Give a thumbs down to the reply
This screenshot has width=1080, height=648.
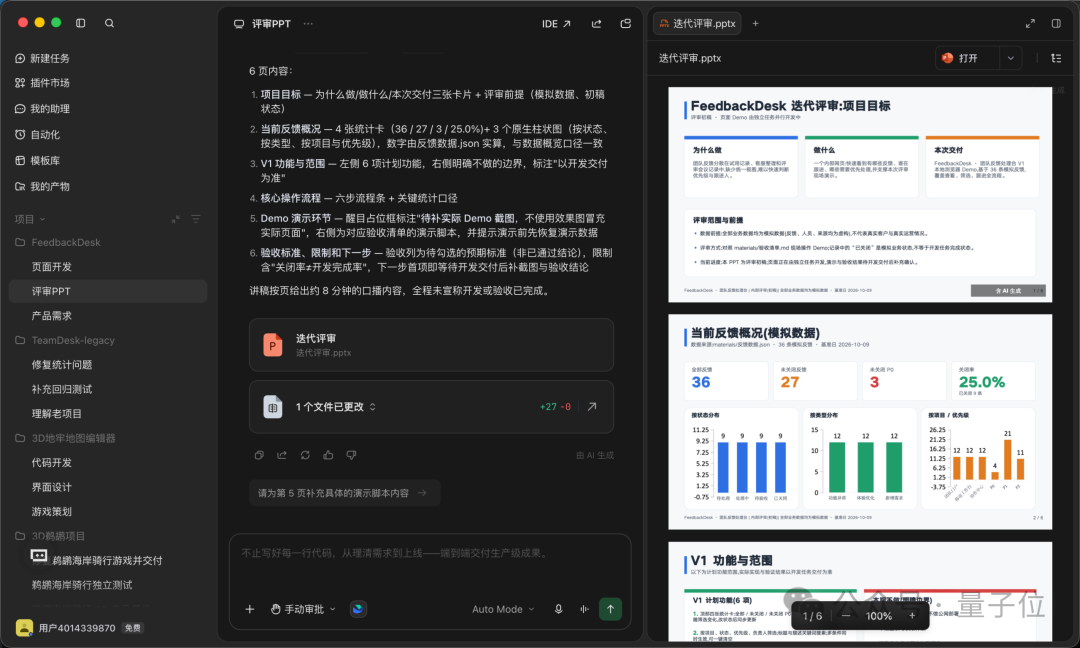pos(351,455)
